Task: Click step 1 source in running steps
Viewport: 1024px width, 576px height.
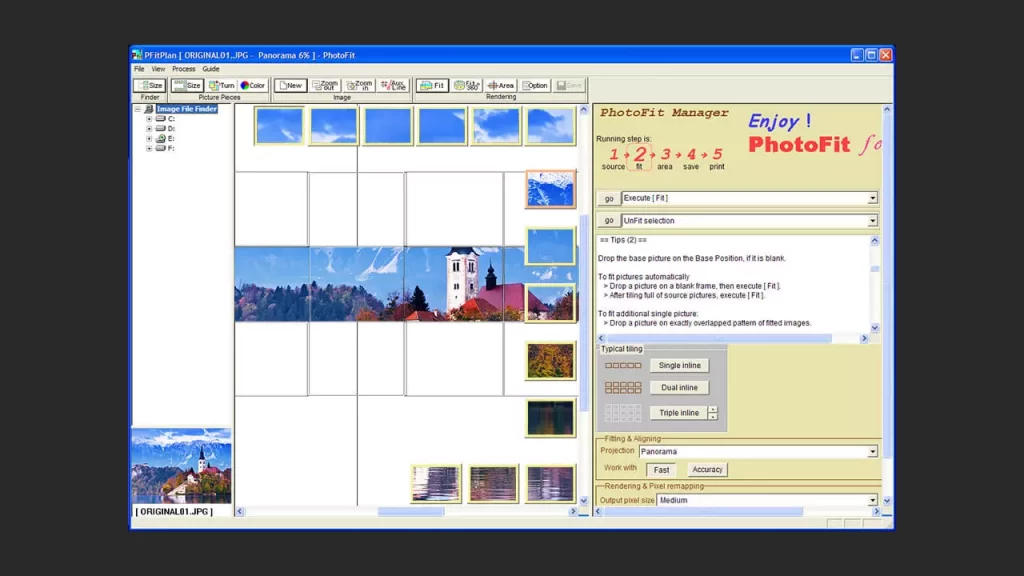Action: [x=613, y=159]
